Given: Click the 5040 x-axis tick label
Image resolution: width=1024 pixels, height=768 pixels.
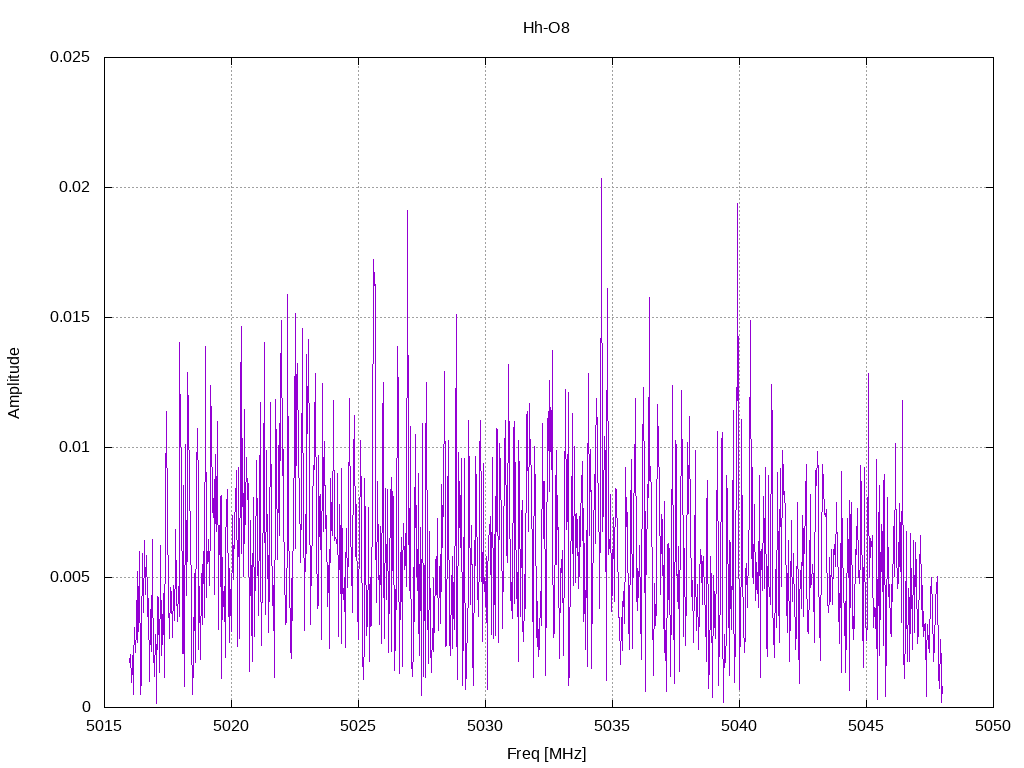Looking at the screenshot, I should pyautogui.click(x=739, y=726).
